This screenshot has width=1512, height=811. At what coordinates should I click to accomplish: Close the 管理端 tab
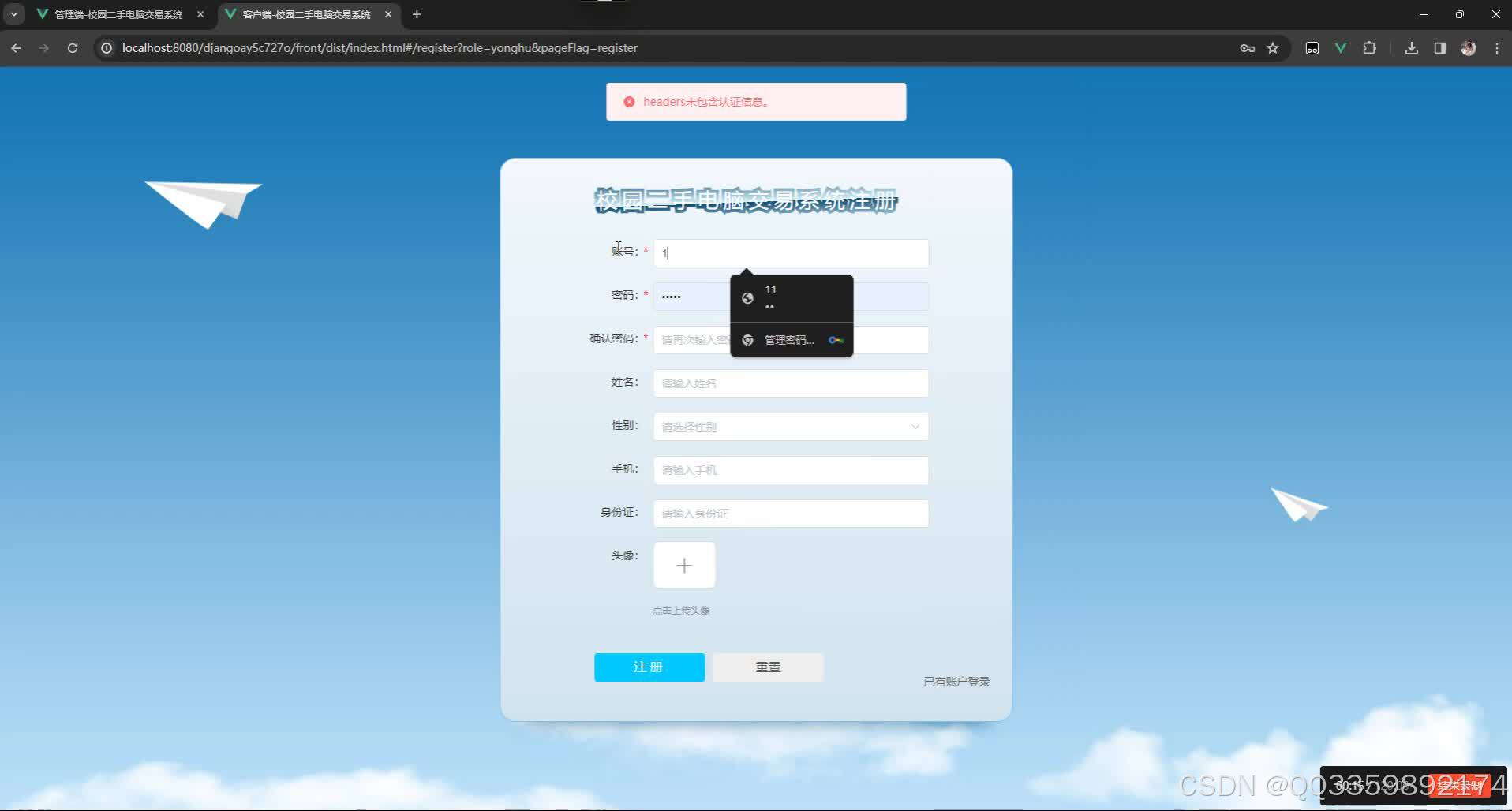click(200, 14)
